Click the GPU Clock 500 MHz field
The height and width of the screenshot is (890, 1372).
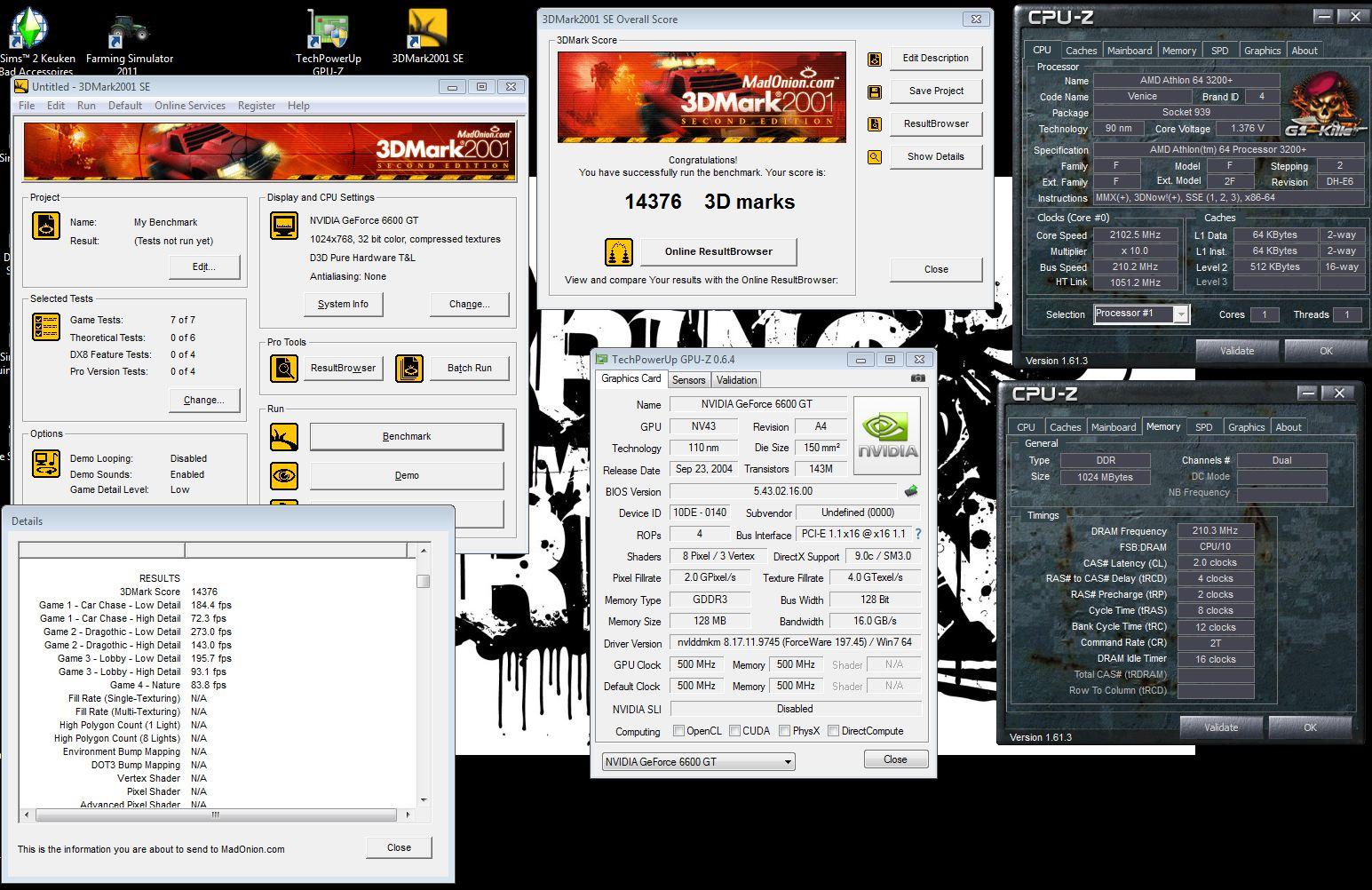696,664
